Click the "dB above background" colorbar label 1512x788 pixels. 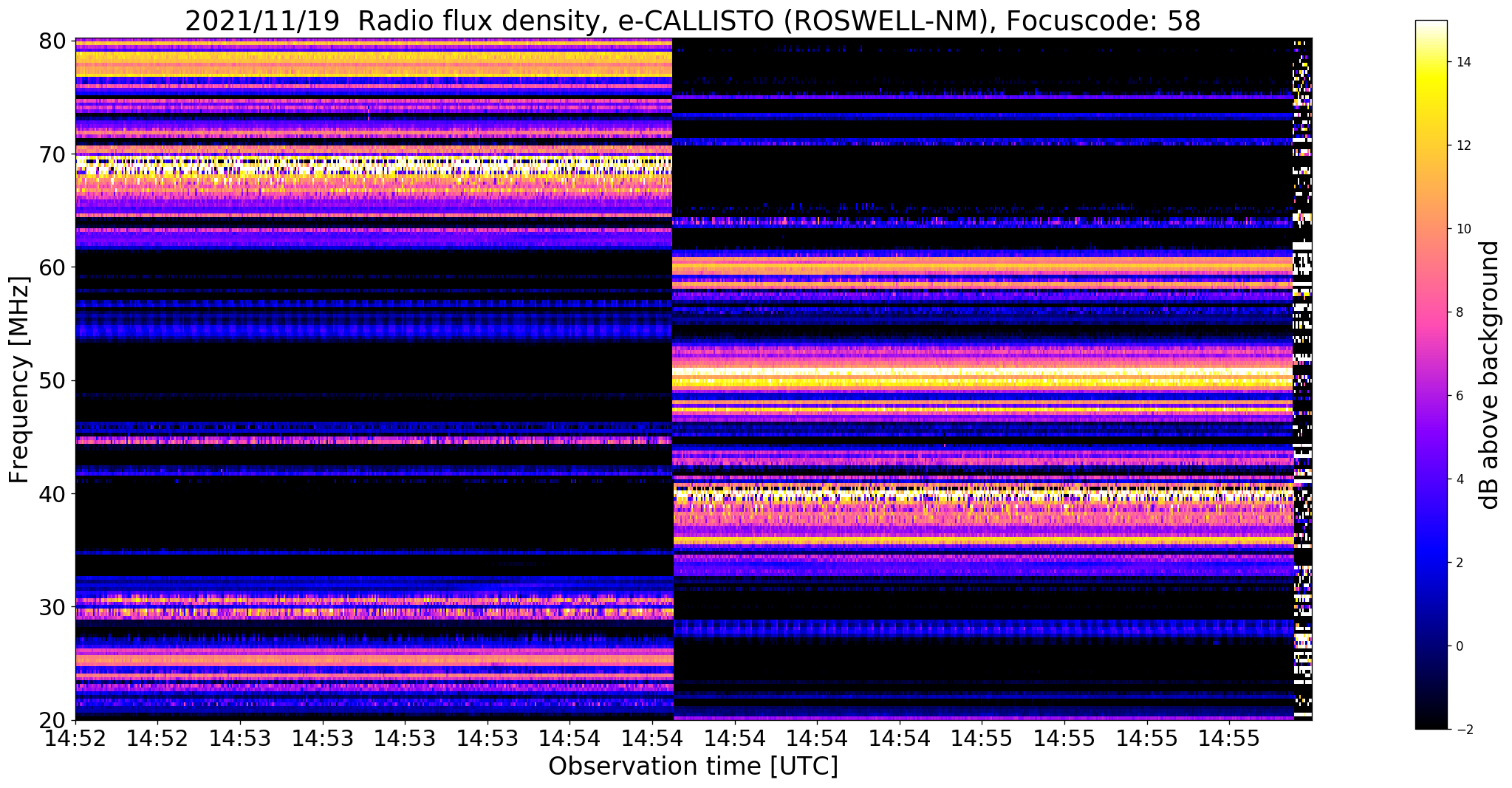1490,374
